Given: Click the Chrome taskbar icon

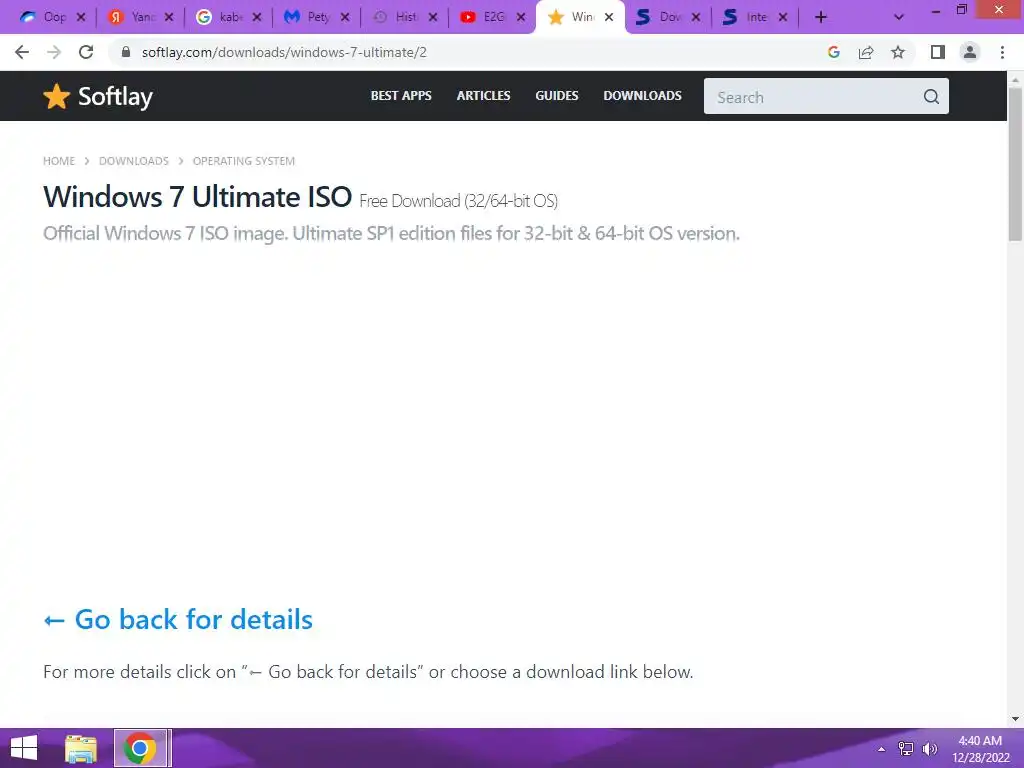Looking at the screenshot, I should (140, 748).
